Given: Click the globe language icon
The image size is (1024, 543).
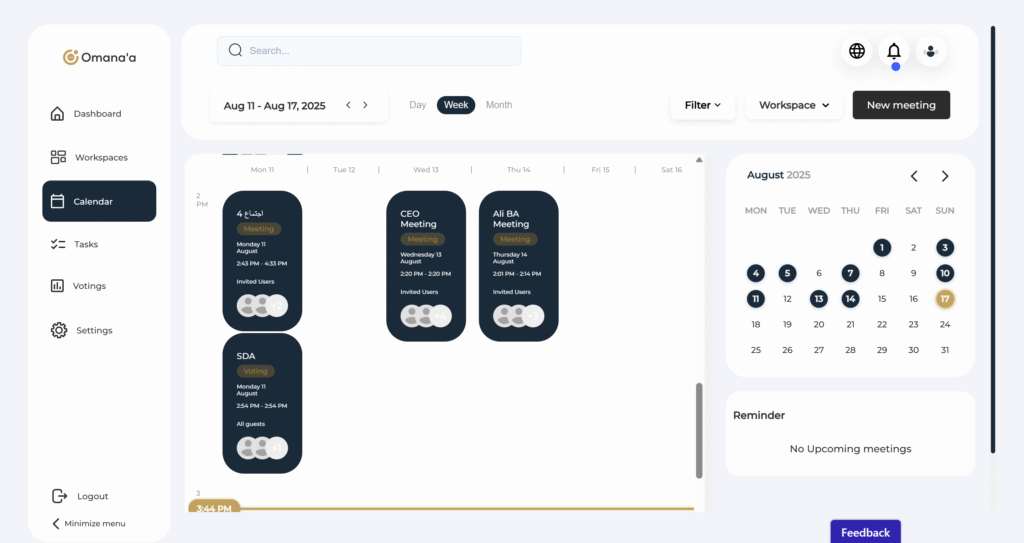Looking at the screenshot, I should pyautogui.click(x=856, y=51).
